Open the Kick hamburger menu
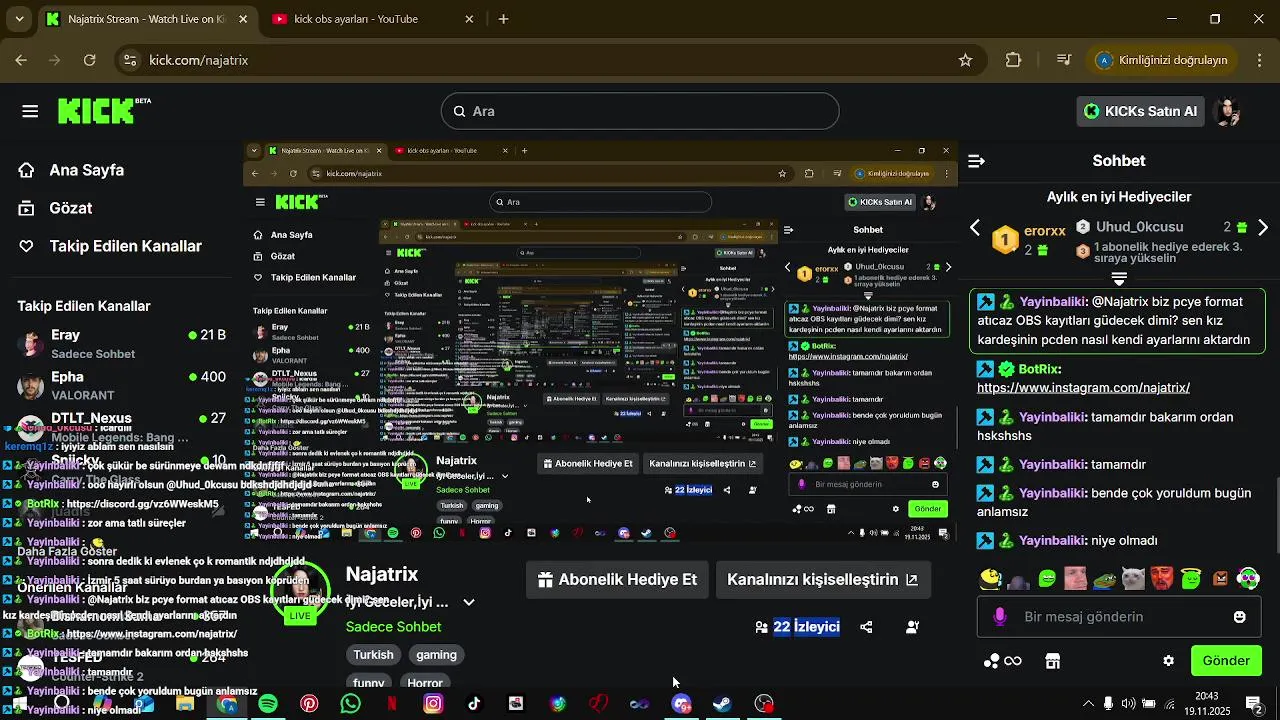This screenshot has height=720, width=1280. point(30,111)
